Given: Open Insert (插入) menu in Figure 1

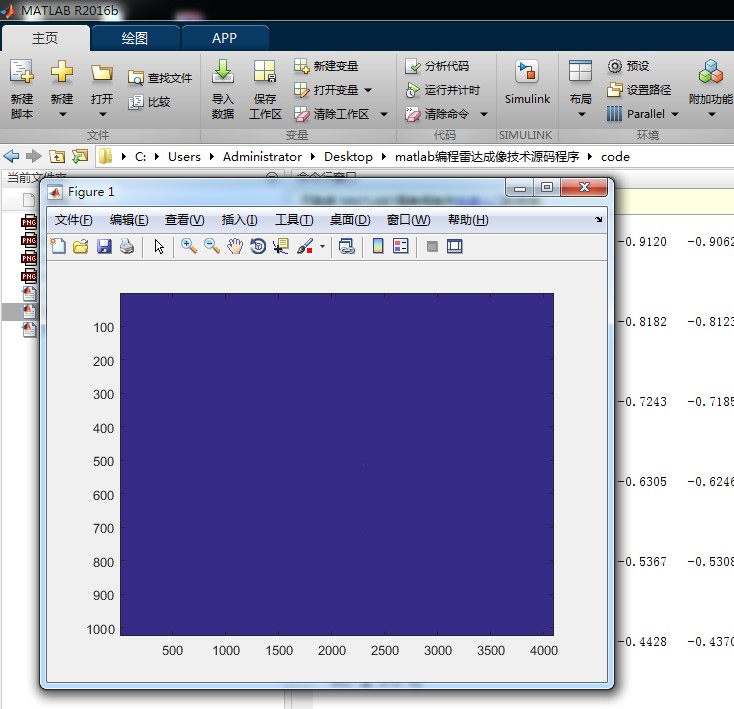Looking at the screenshot, I should pos(239,219).
